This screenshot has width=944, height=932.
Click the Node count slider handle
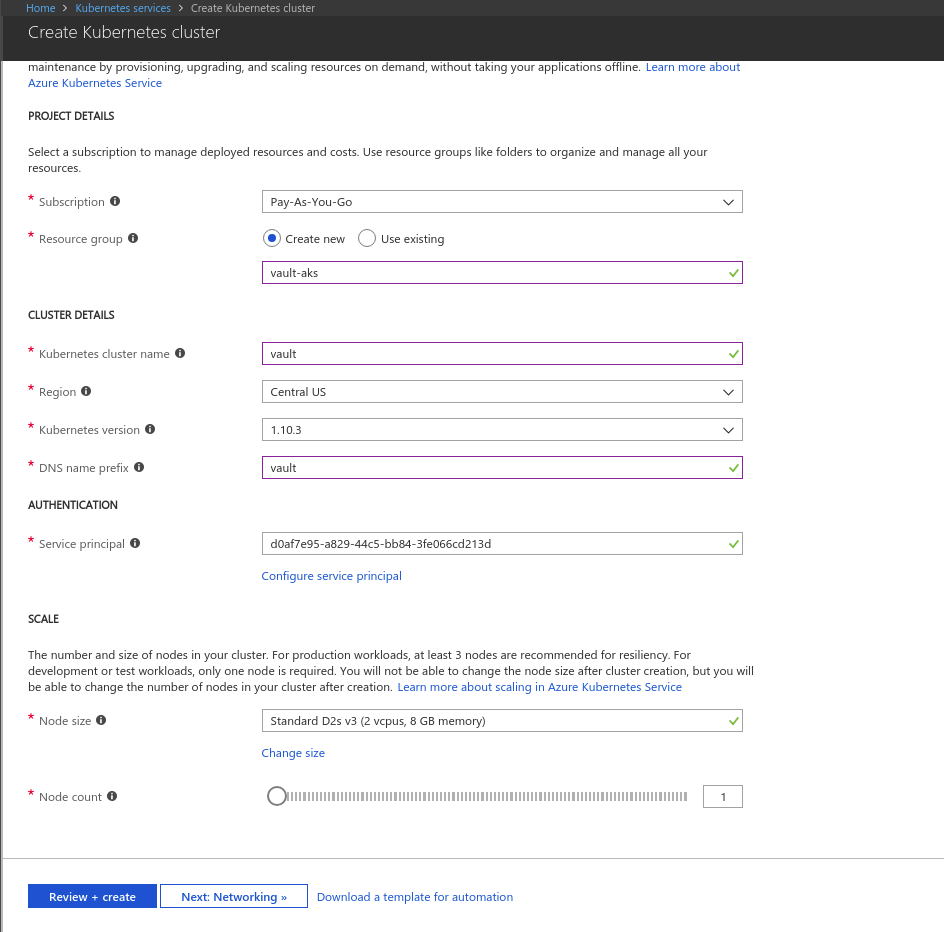[x=277, y=797]
